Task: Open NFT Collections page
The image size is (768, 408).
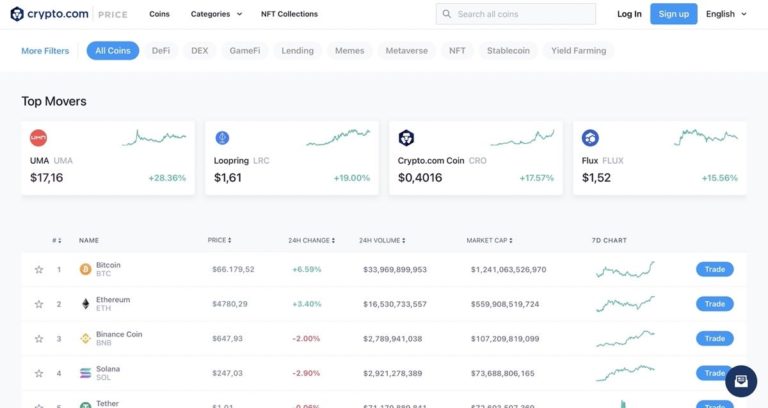Action: (x=289, y=14)
